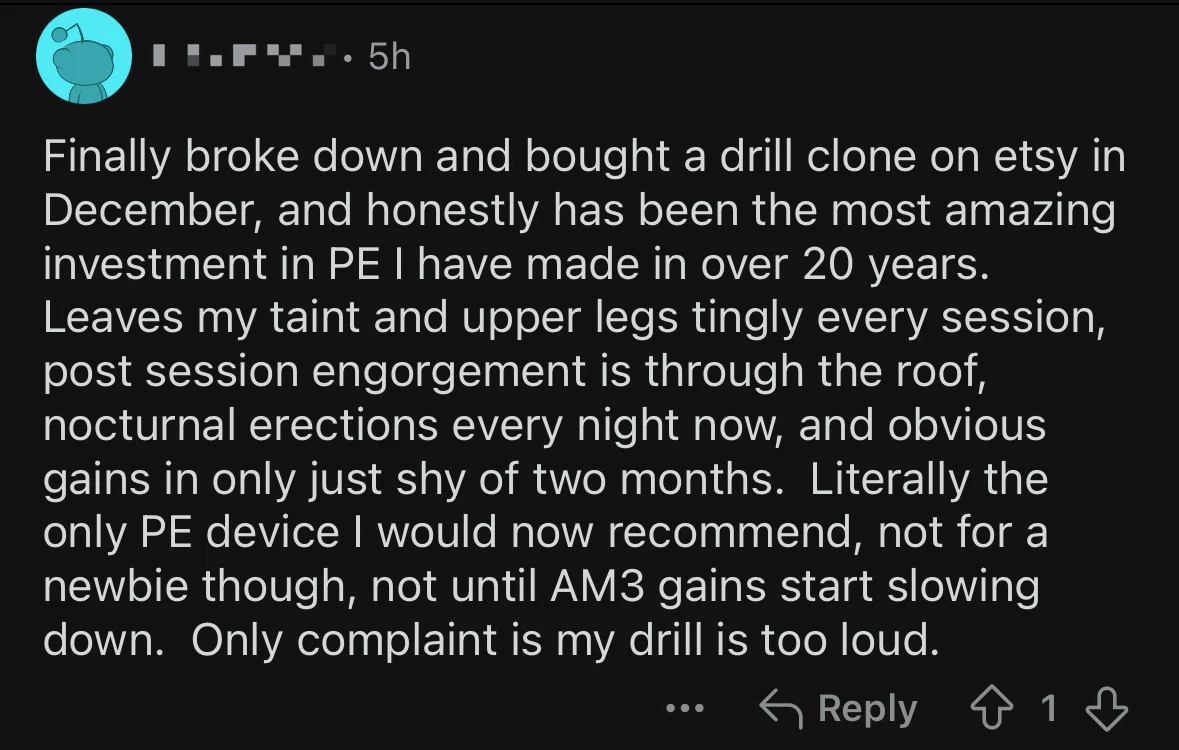The image size is (1179, 750).
Task: Upvote the comment about the drill clone
Action: [x=992, y=708]
